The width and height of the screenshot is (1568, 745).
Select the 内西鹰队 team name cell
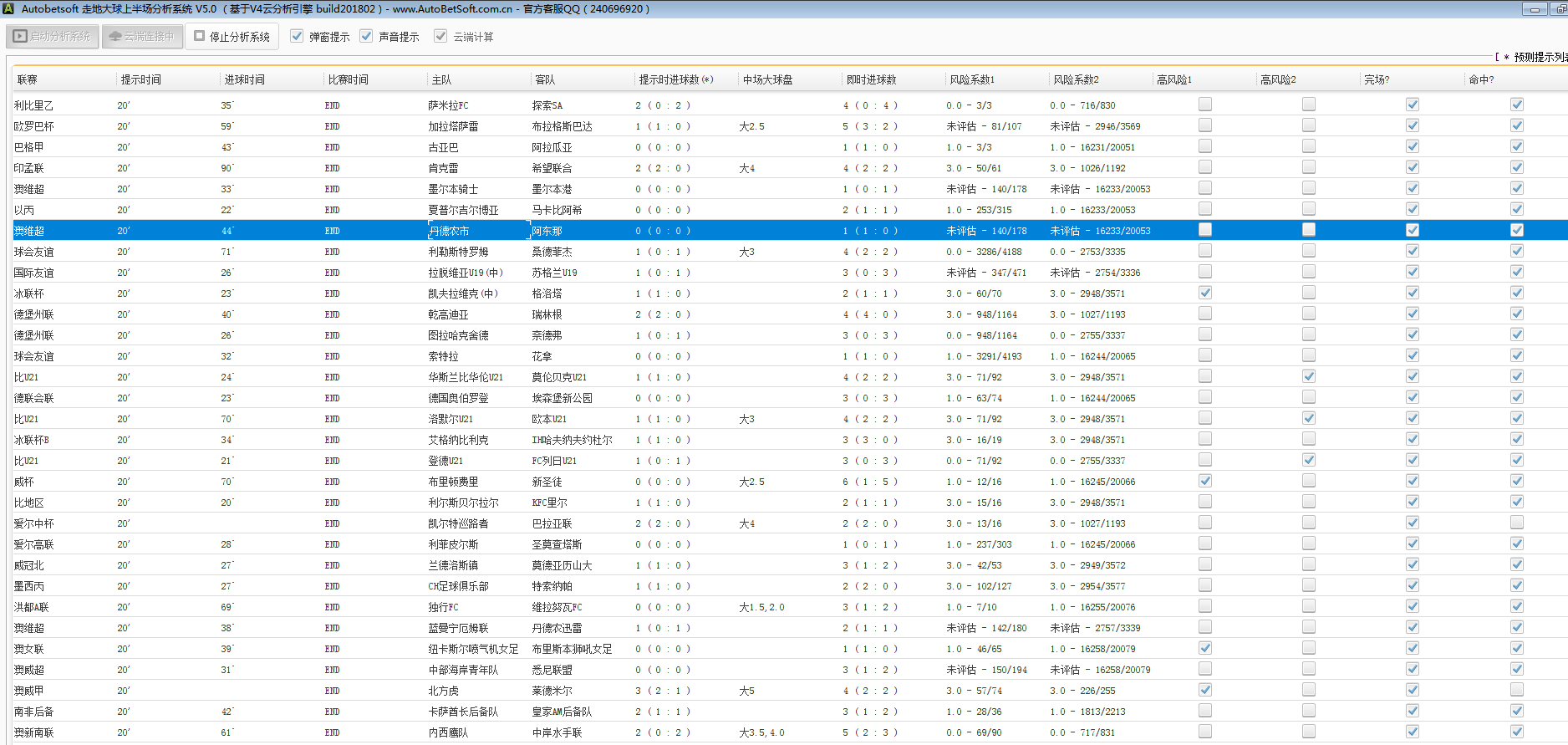(x=448, y=732)
